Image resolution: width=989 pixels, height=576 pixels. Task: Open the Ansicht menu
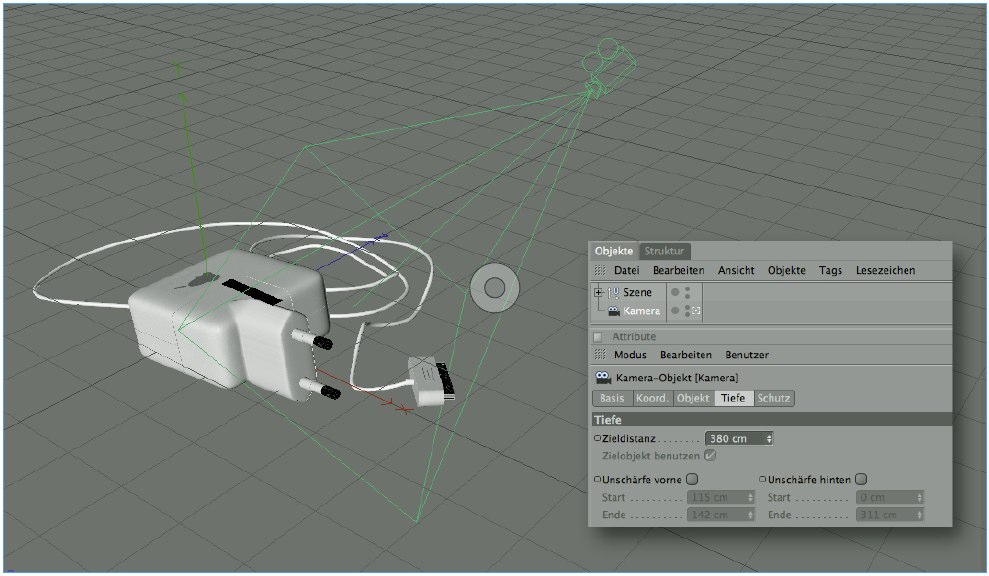(736, 270)
